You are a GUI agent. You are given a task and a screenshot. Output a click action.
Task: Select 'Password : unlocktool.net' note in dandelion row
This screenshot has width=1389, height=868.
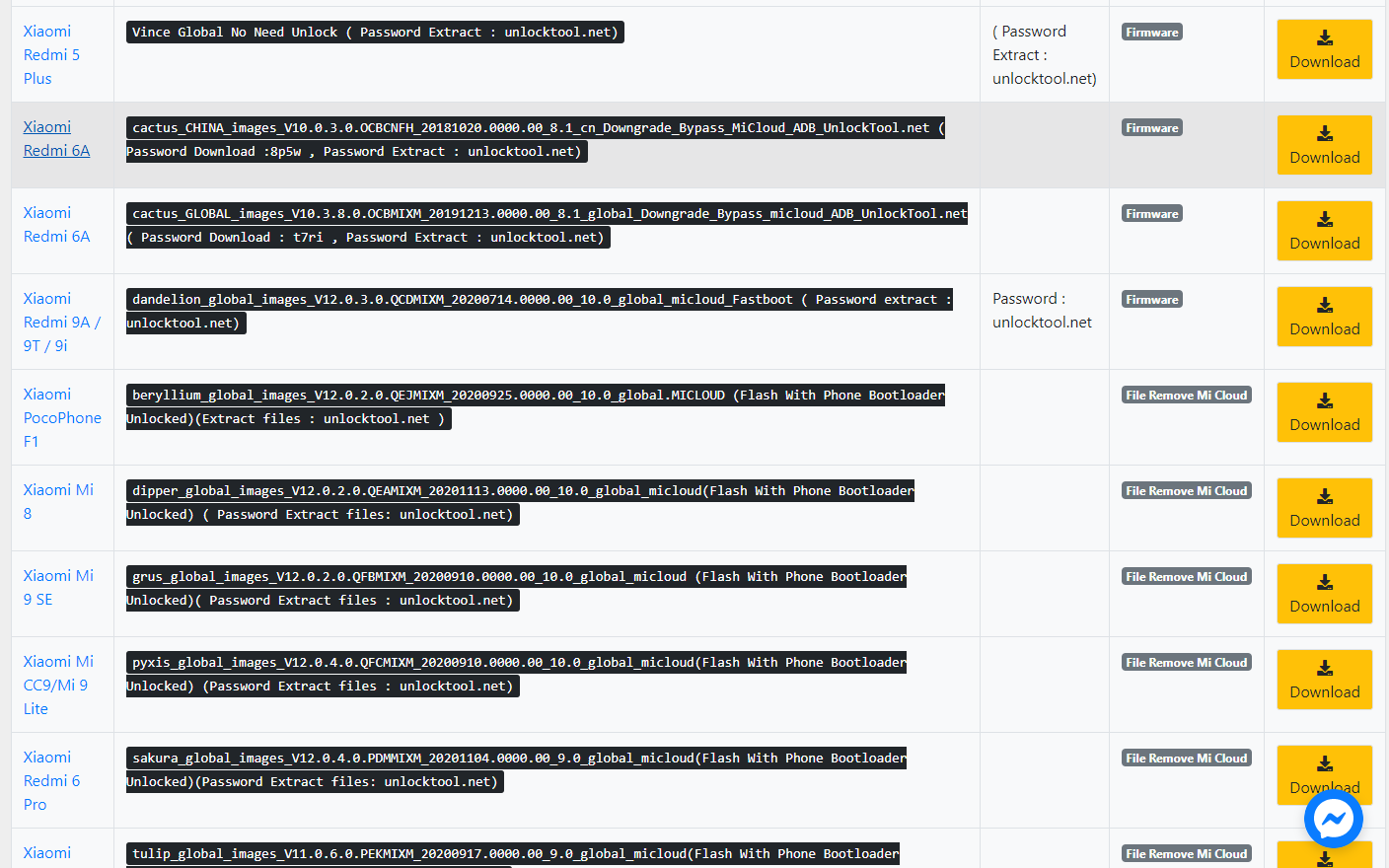point(1043,311)
